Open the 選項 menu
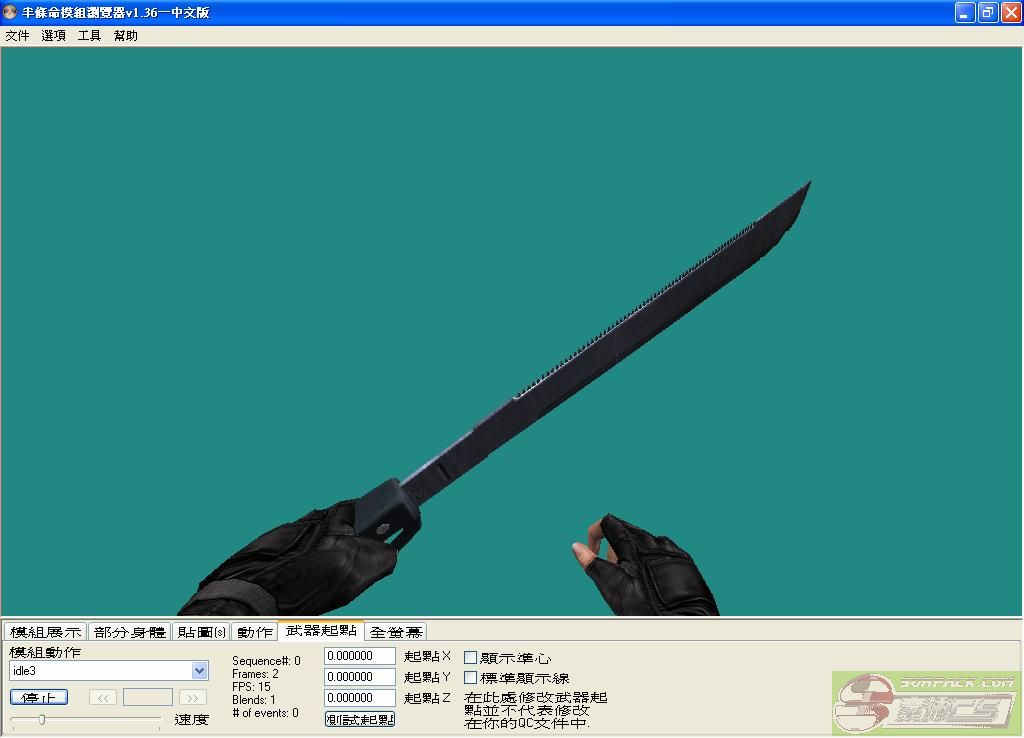The image size is (1024, 738). point(53,36)
